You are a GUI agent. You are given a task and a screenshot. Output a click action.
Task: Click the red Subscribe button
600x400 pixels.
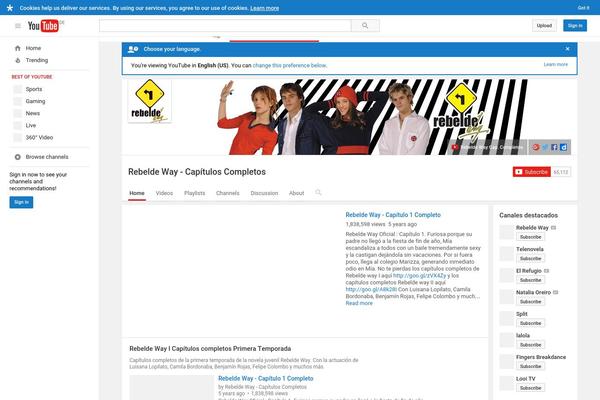click(532, 172)
